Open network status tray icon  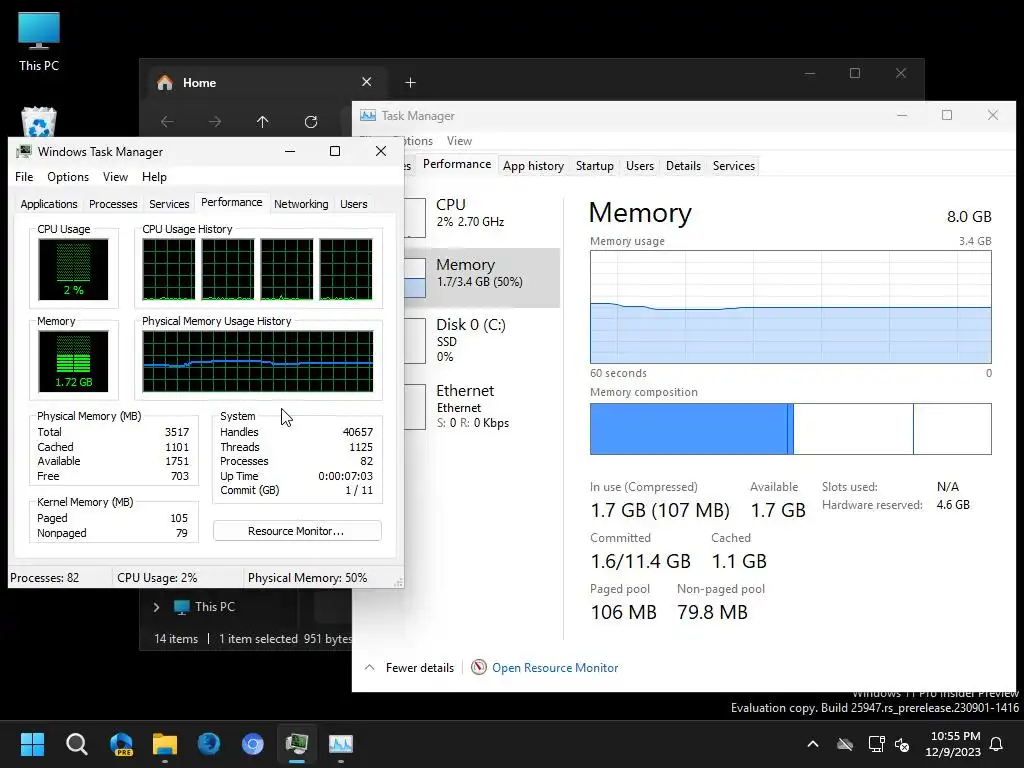(876, 744)
